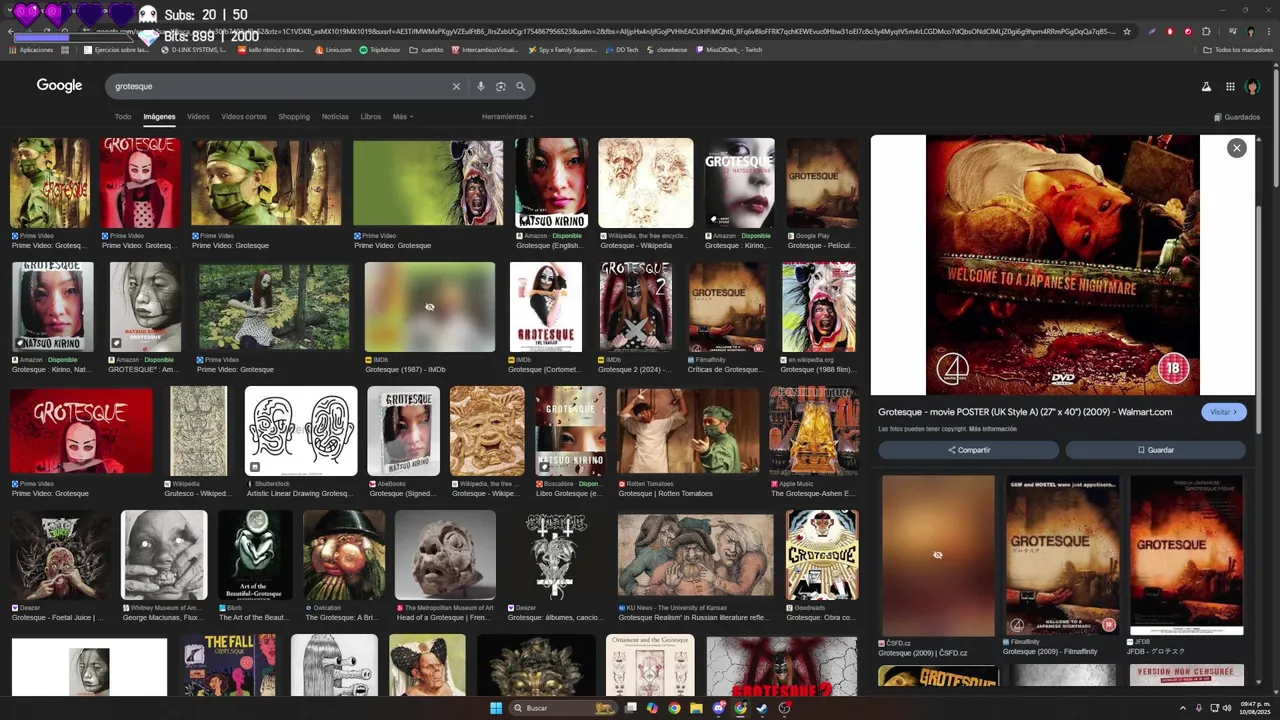1280x720 pixels.
Task: Switch to the Todo tab
Action: 123,117
